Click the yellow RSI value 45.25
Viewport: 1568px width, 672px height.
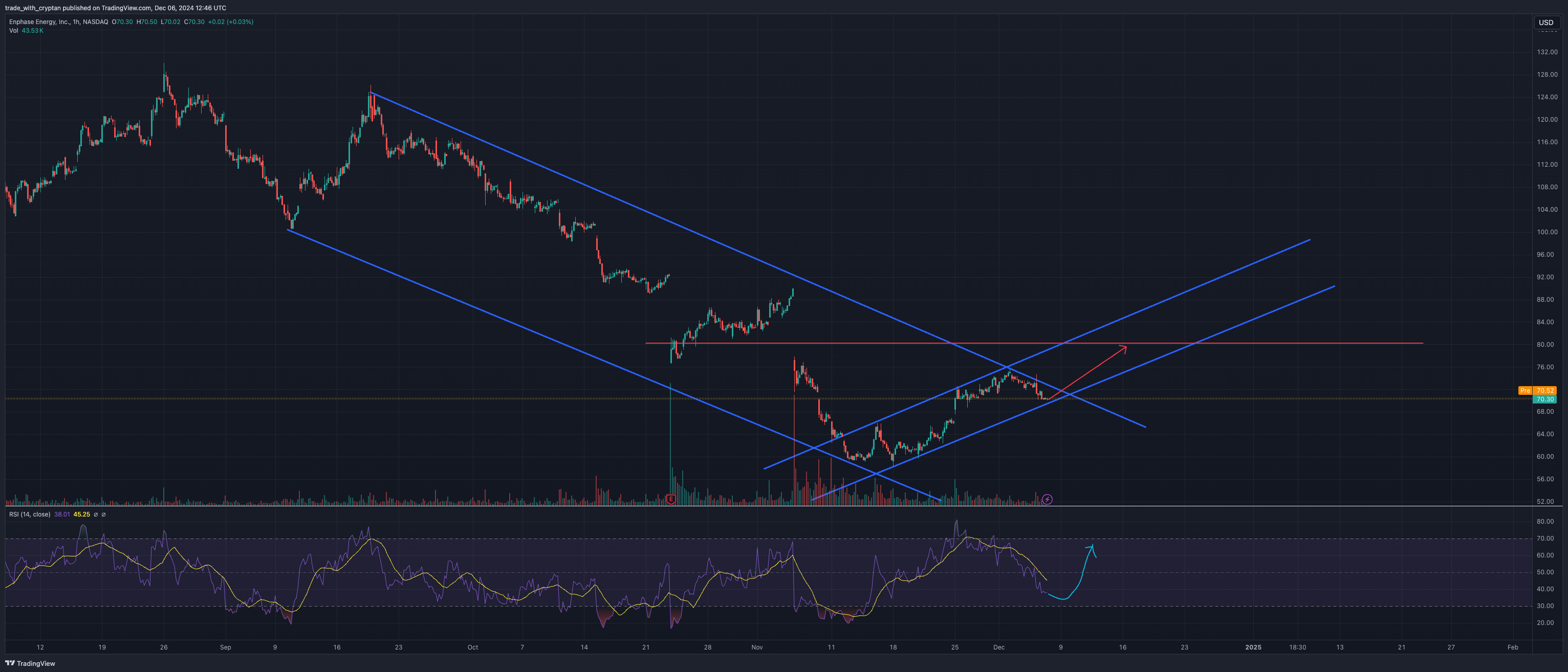click(81, 514)
